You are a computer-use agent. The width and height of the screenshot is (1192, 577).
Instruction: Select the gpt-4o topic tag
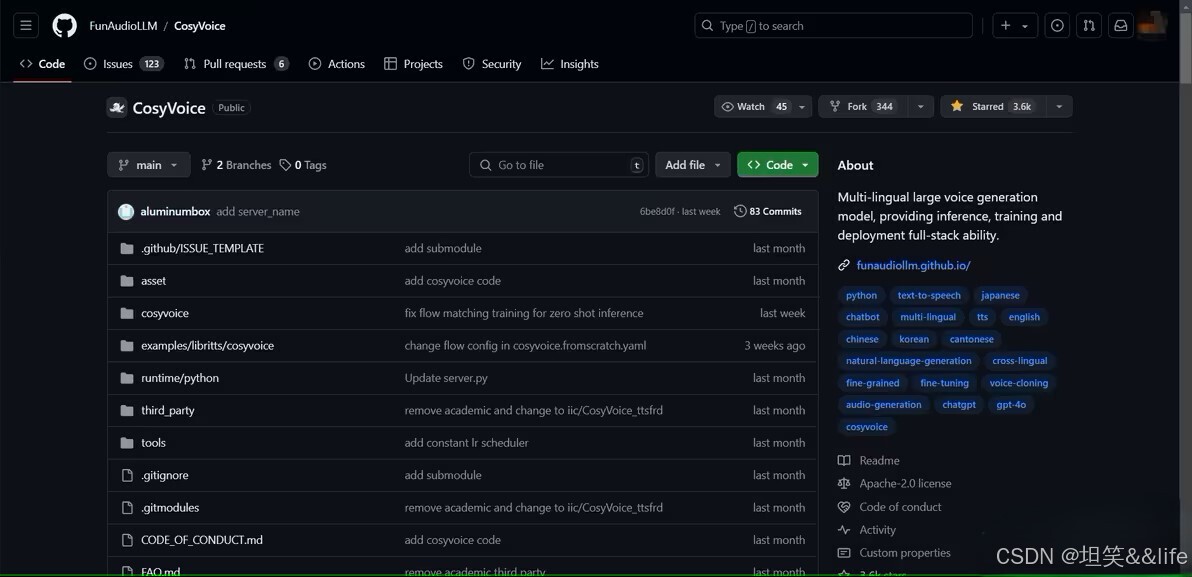point(1011,404)
